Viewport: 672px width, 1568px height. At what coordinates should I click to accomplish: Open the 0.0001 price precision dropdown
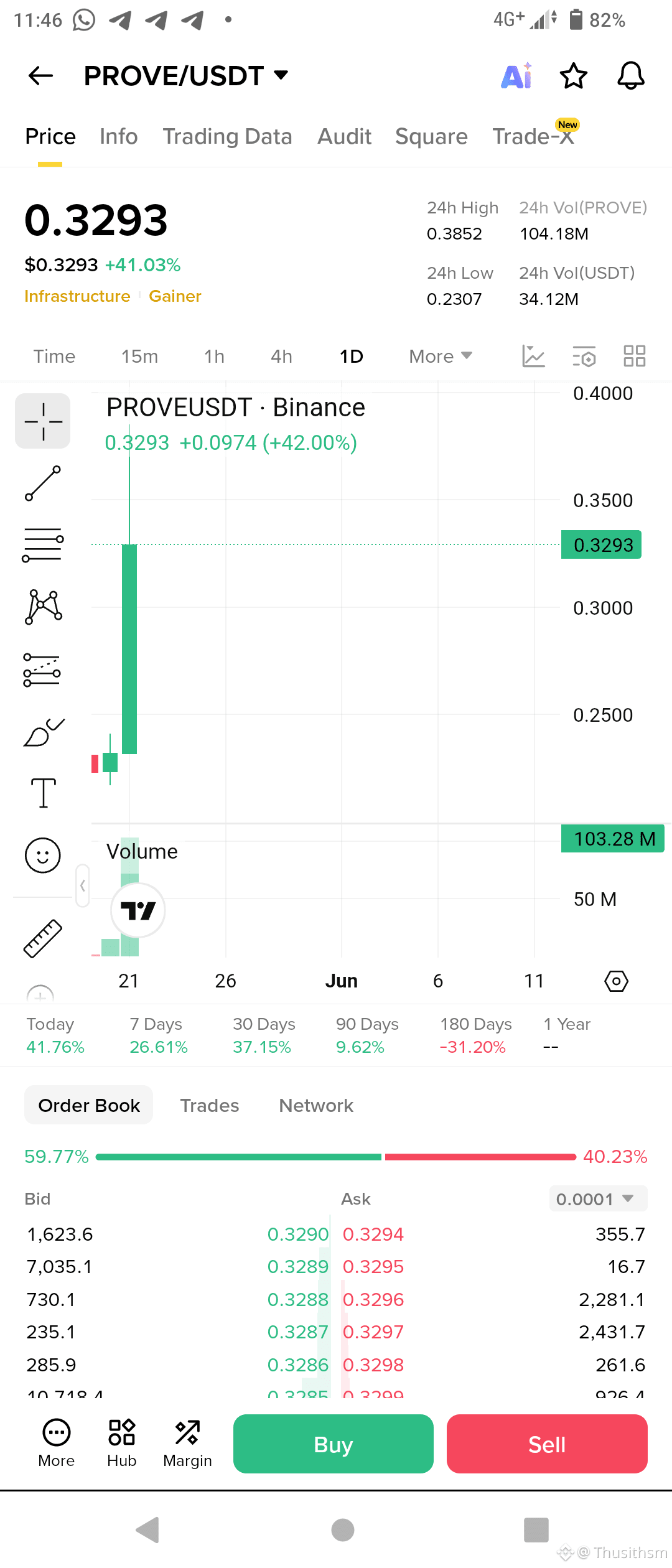pyautogui.click(x=598, y=1198)
